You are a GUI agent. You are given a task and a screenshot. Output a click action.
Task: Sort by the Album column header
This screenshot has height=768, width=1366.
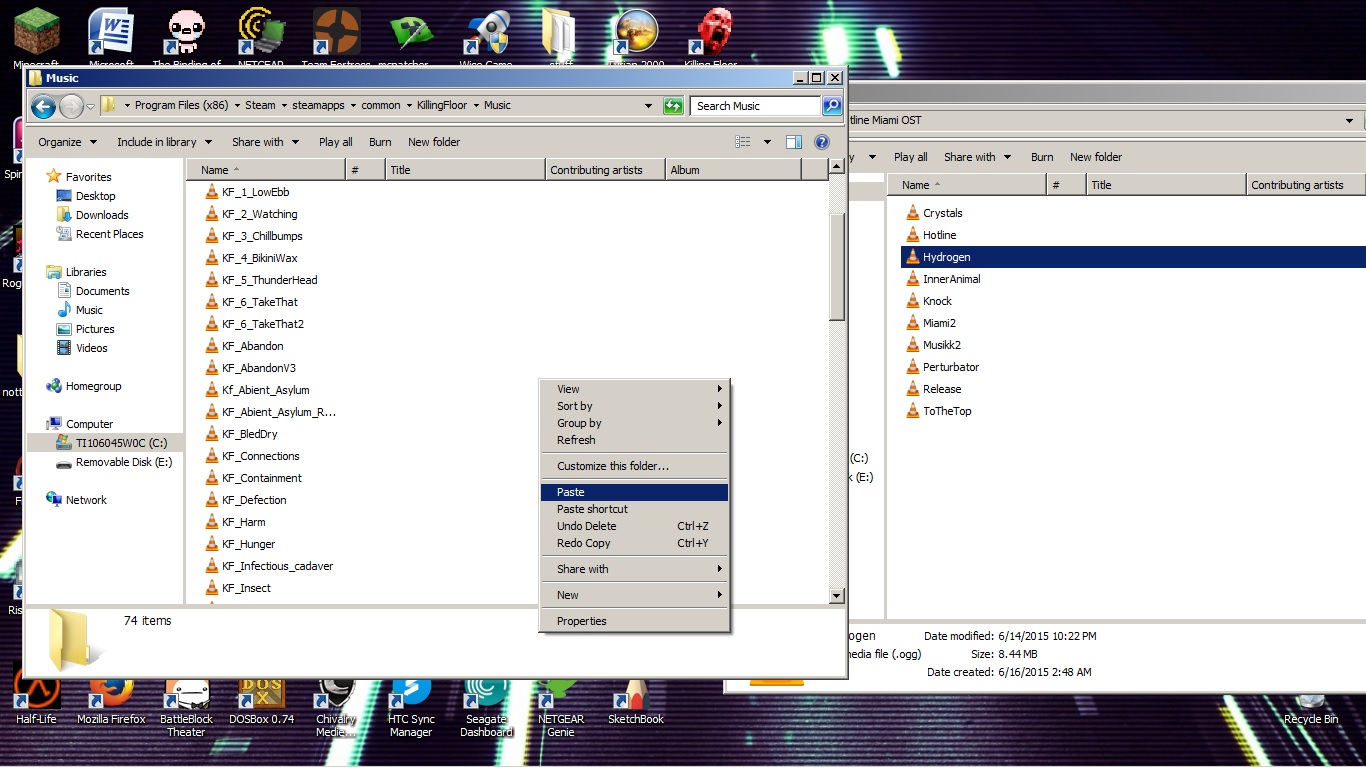tap(733, 170)
